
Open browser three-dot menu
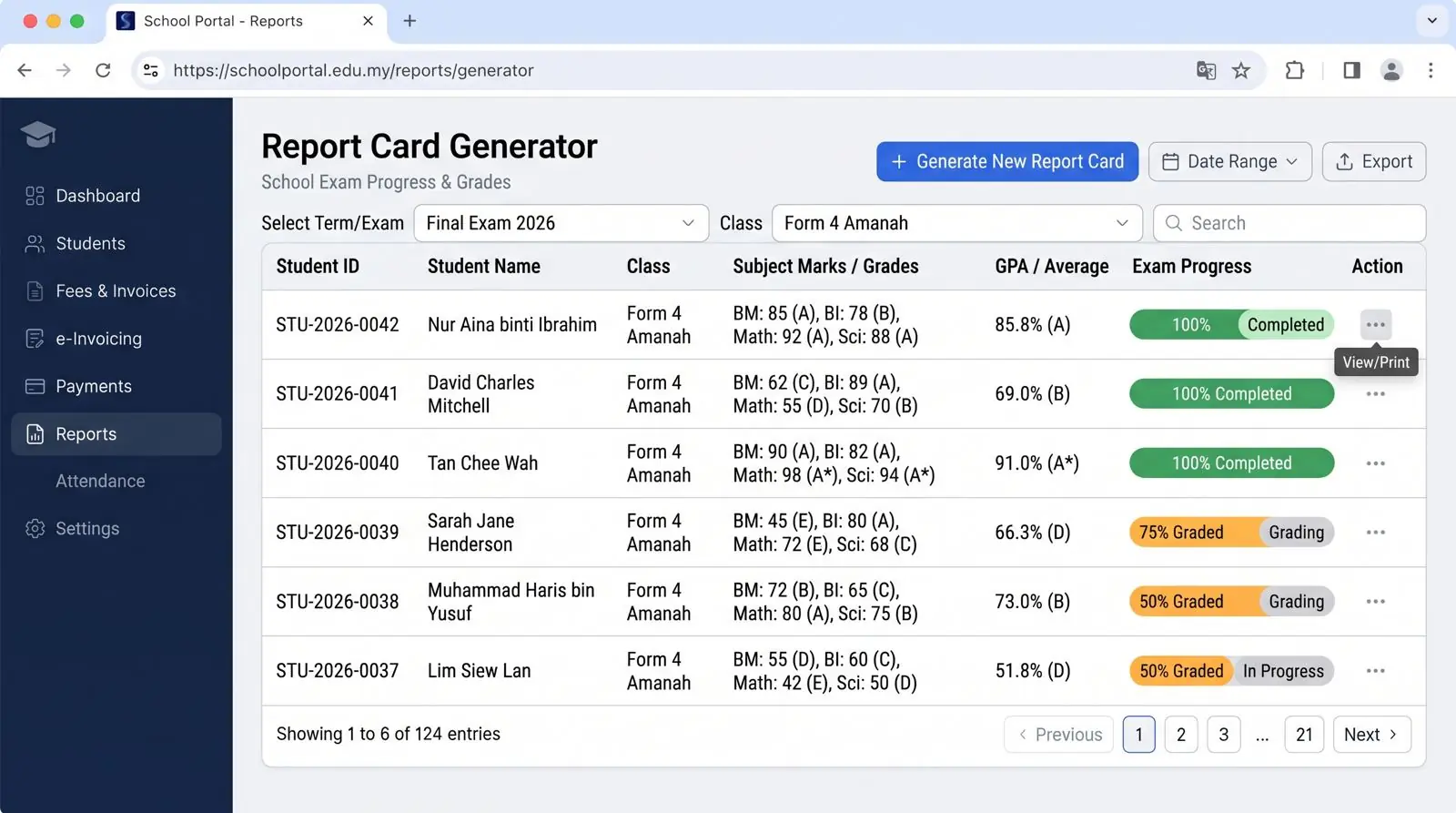(x=1431, y=70)
